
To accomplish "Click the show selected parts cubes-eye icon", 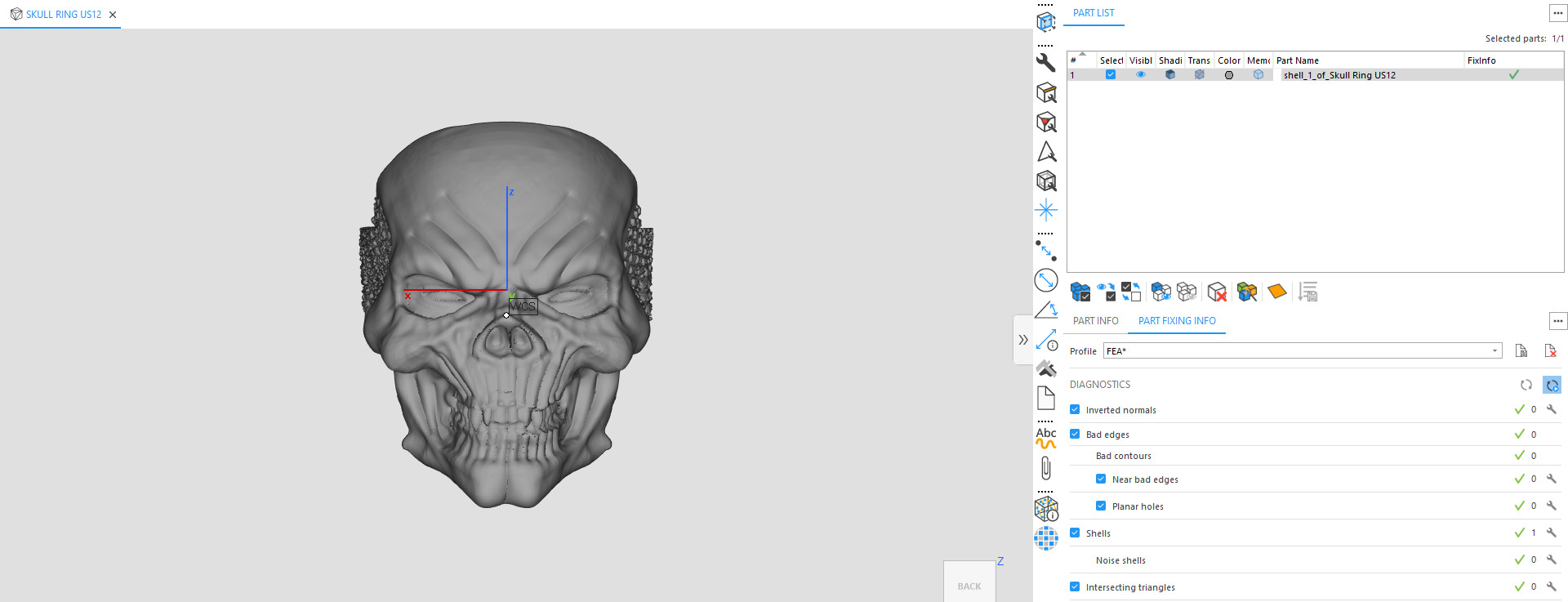I will coord(1161,292).
